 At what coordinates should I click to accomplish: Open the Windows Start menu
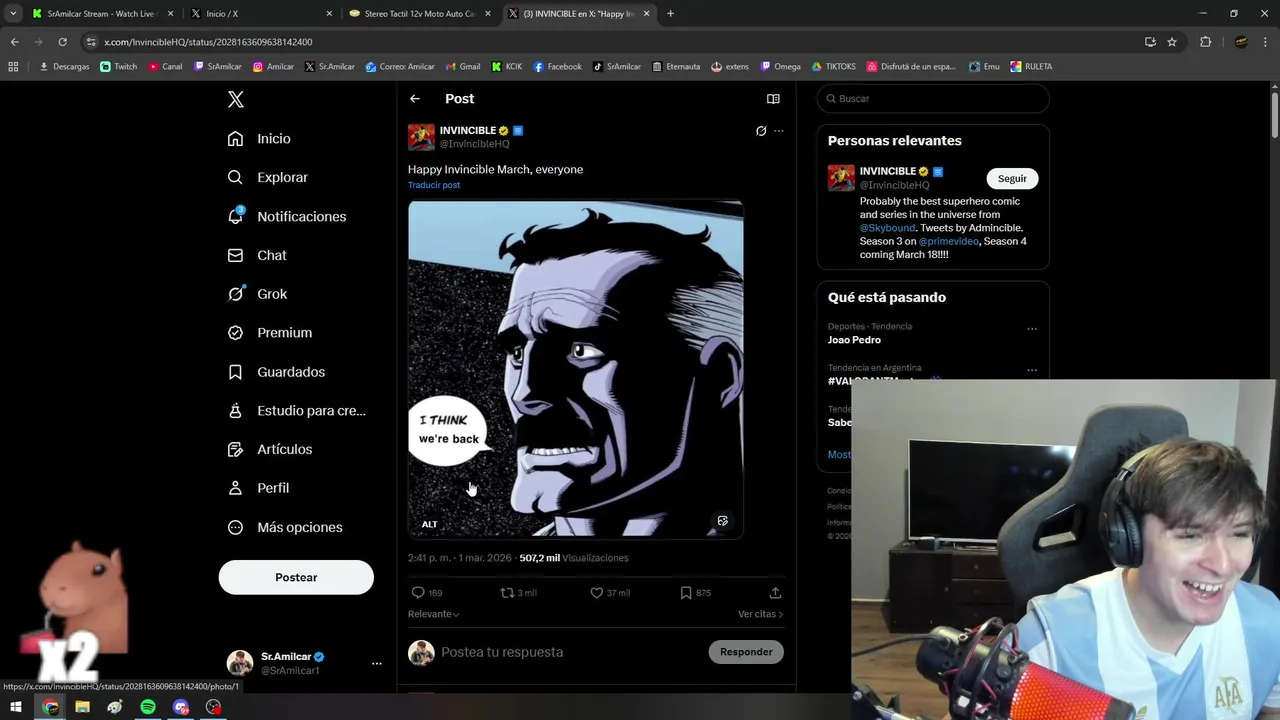pos(16,707)
